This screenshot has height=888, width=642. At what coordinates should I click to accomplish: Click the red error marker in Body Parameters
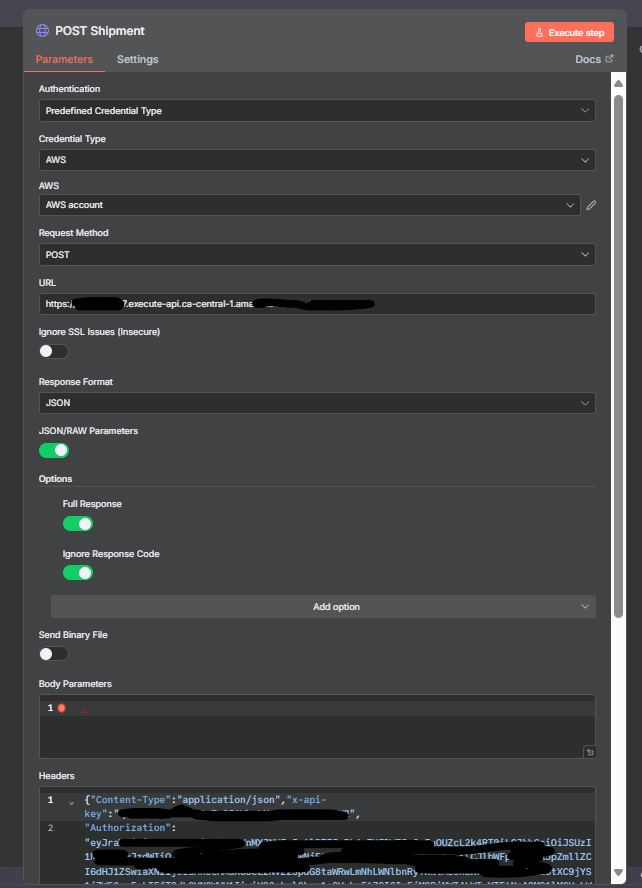pyautogui.click(x=62, y=708)
